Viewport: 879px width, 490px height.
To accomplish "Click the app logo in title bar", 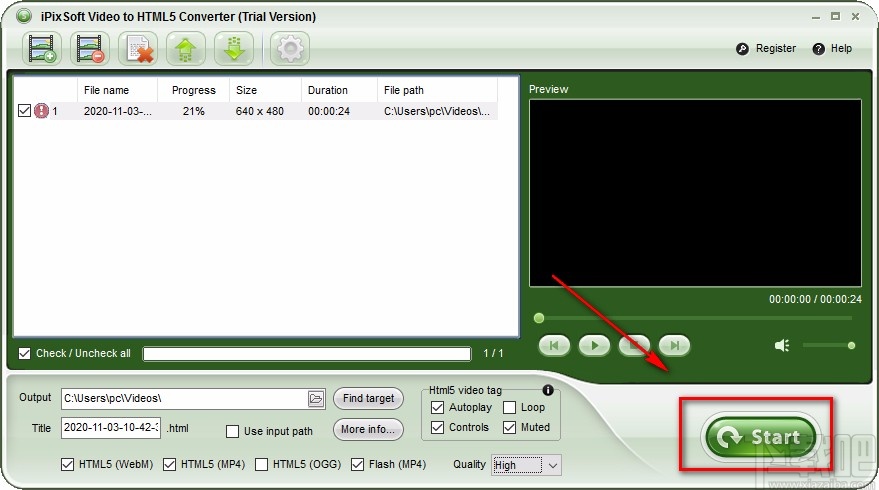I will click(x=24, y=16).
